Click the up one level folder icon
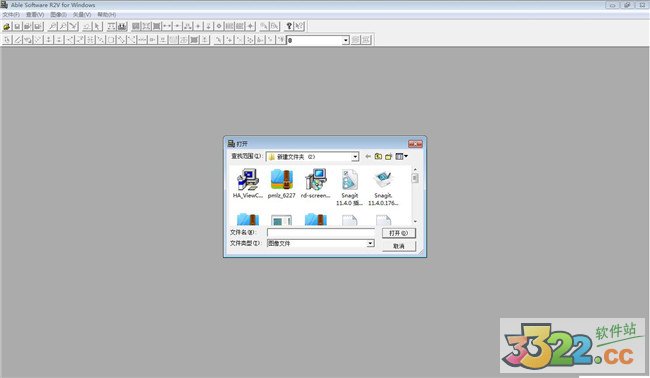650x378 pixels. [378, 156]
